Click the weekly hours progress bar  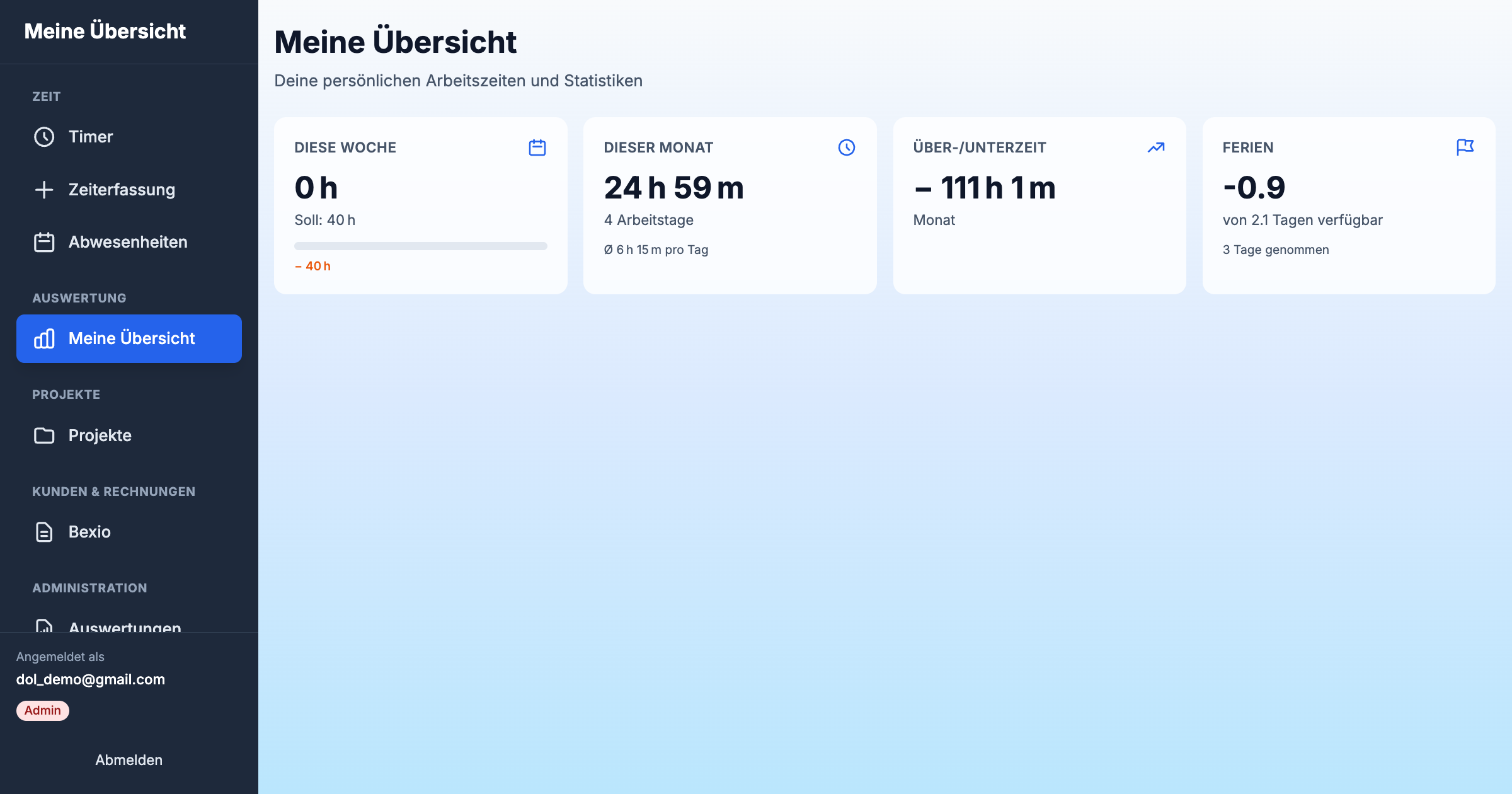point(420,246)
